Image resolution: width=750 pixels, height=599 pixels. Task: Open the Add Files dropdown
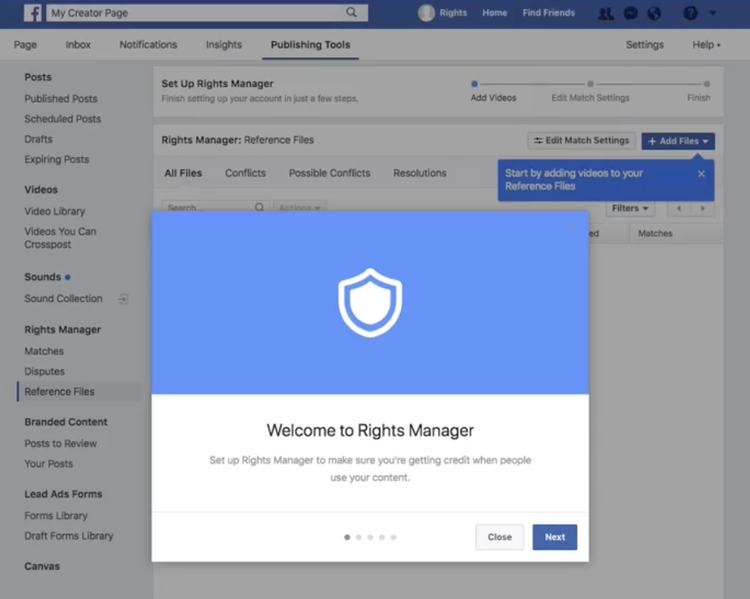pos(678,141)
